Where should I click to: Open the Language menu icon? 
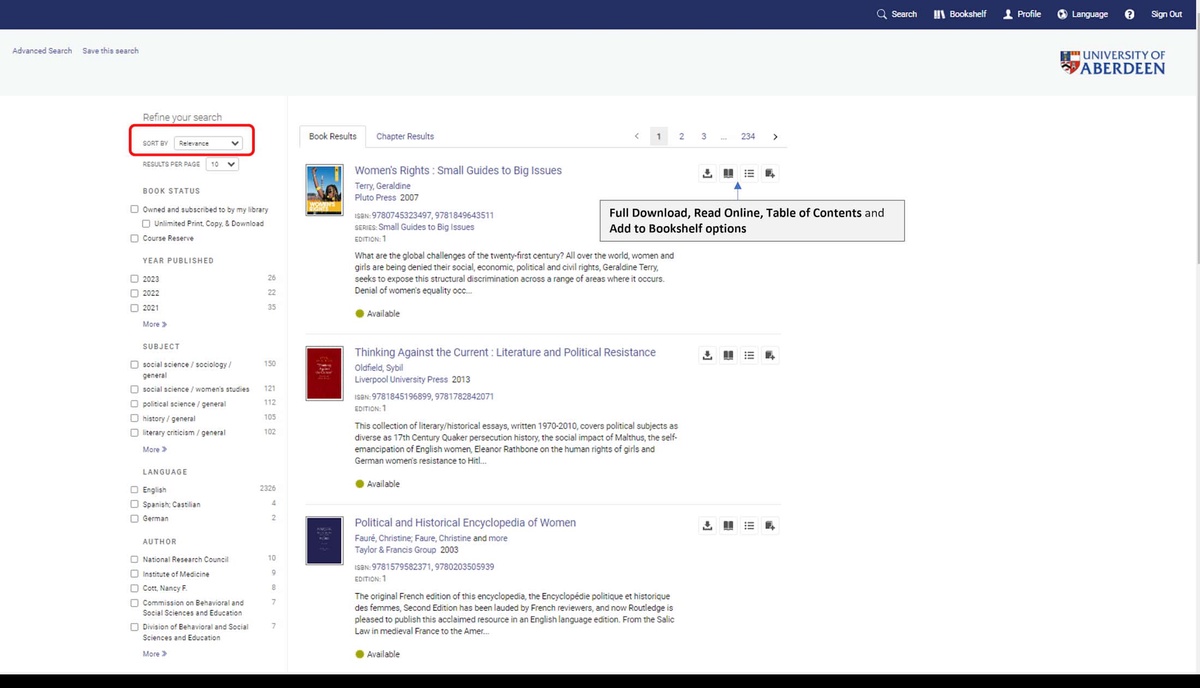click(x=1062, y=14)
